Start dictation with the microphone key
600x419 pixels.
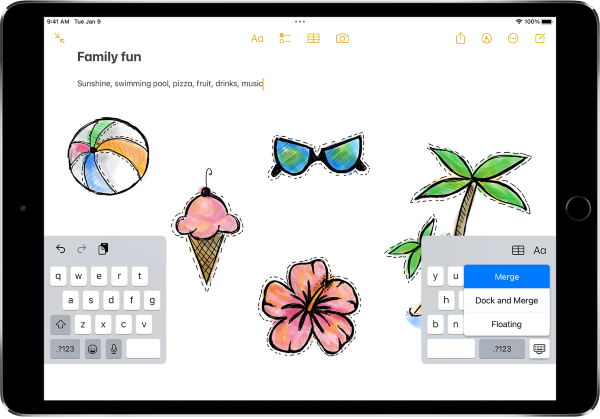pos(114,349)
